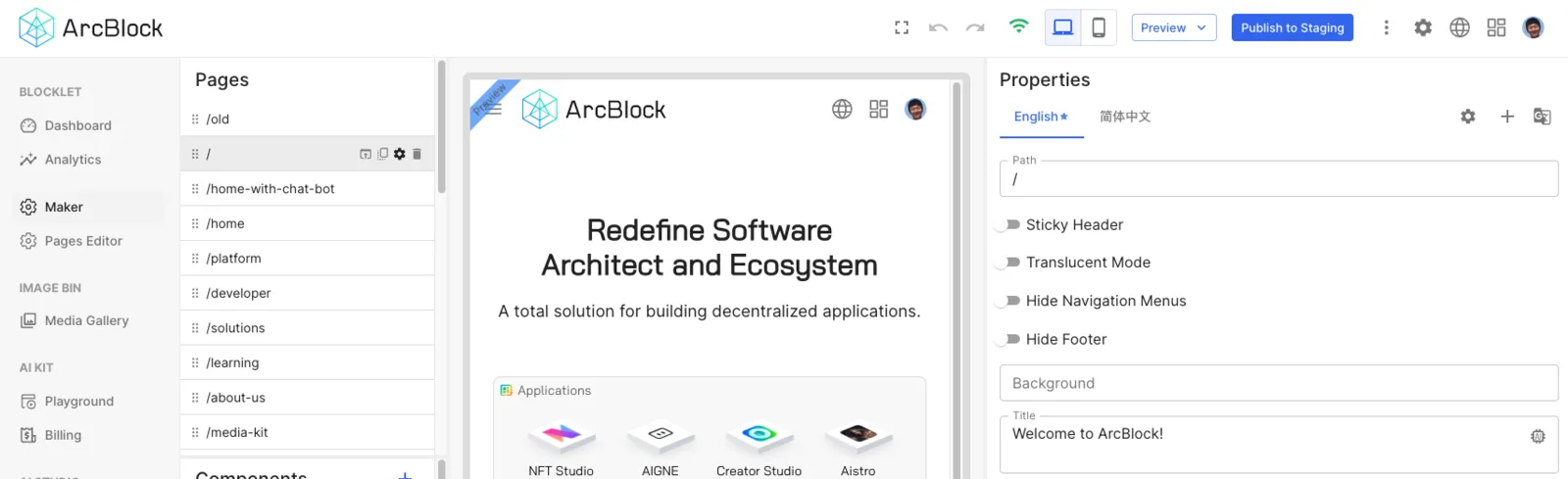Click the Redefine Software heading in preview
Viewport: 1568px width, 479px height.
[x=710, y=248]
